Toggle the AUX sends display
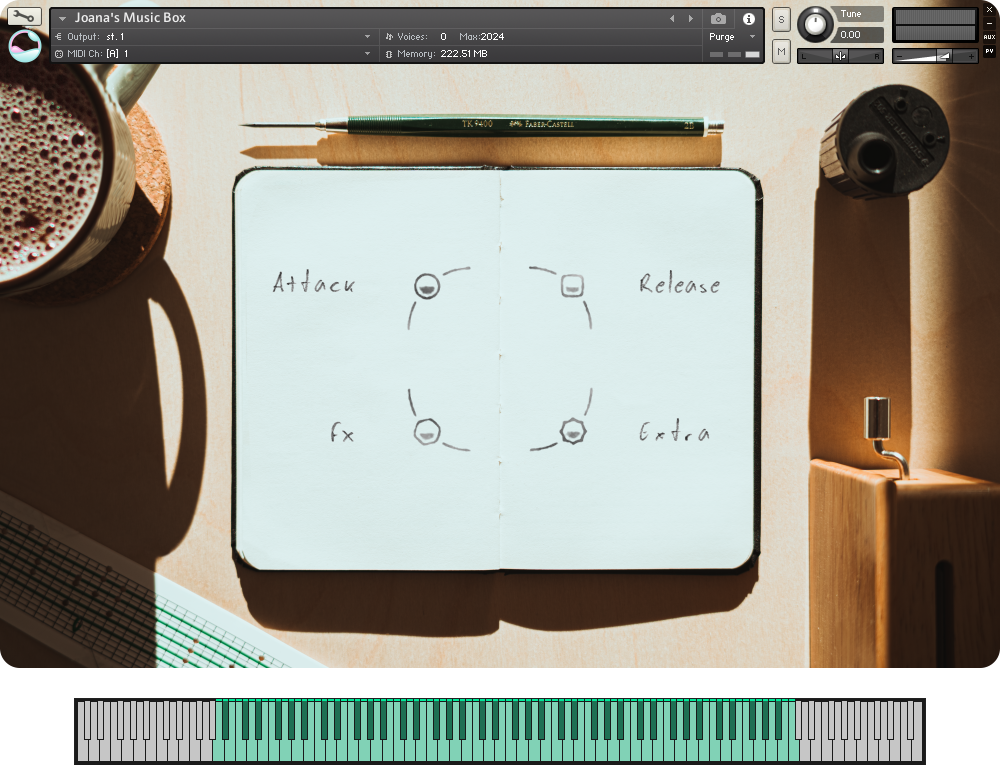The image size is (1000, 765). [990, 37]
